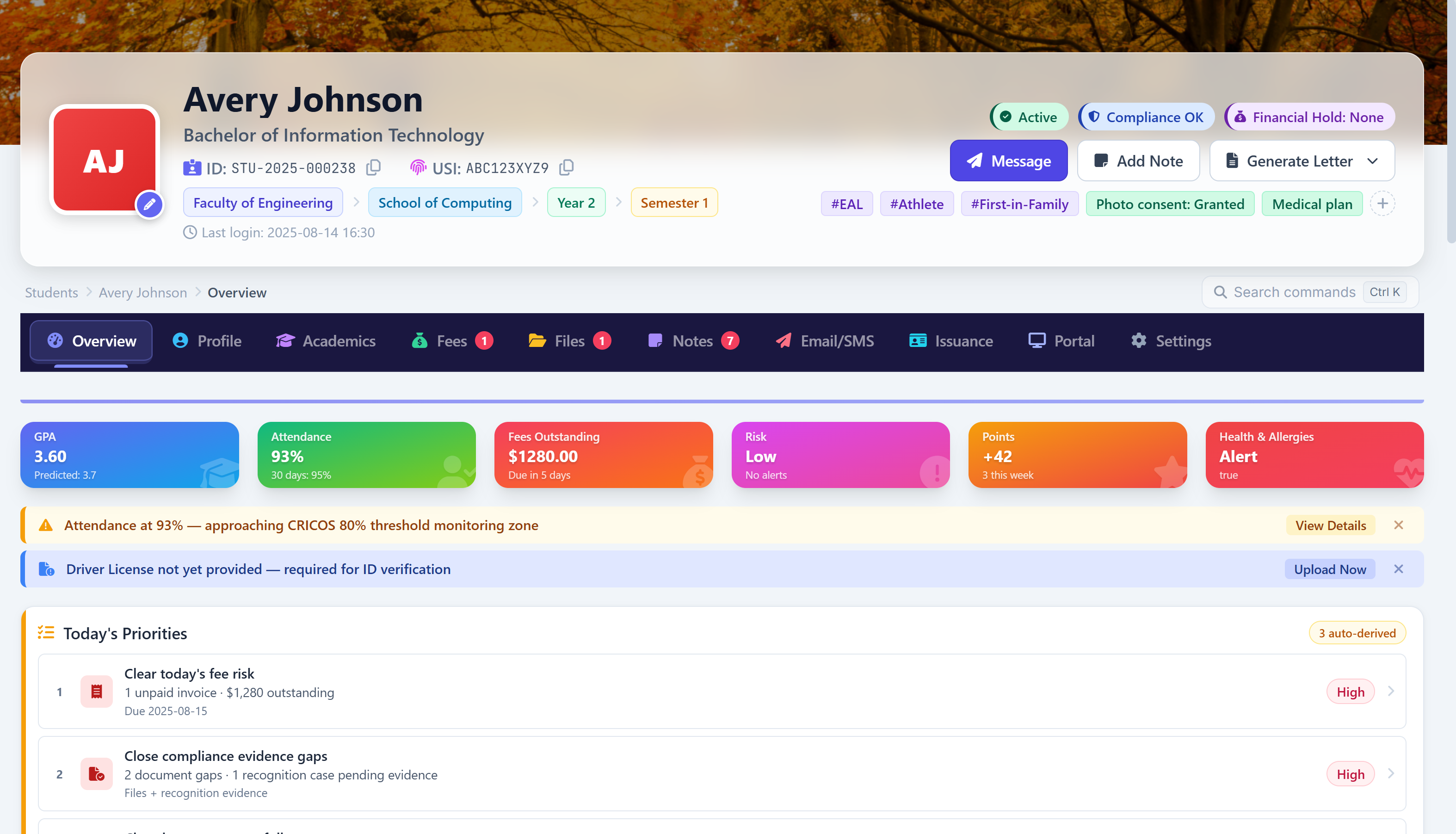Open the Notes tab

click(x=693, y=341)
